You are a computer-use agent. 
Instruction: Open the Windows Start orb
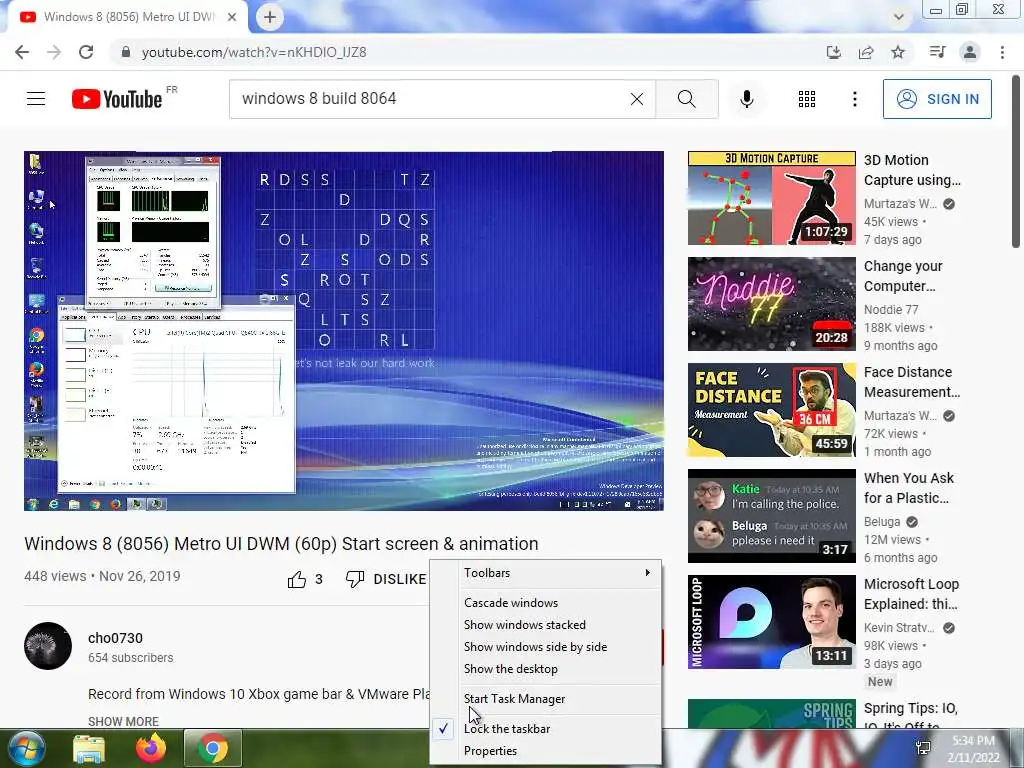pyautogui.click(x=27, y=748)
